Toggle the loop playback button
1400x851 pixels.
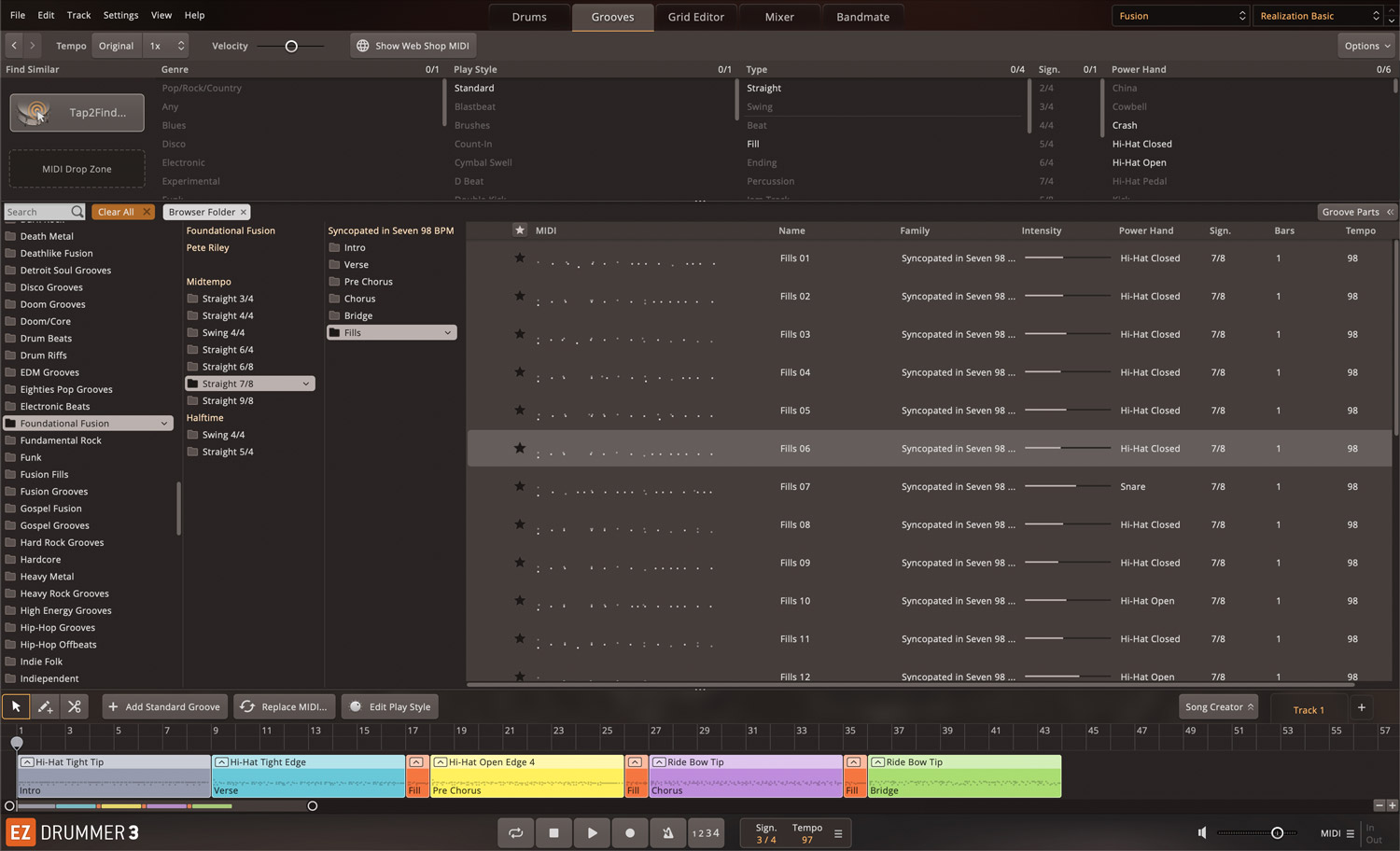click(515, 833)
